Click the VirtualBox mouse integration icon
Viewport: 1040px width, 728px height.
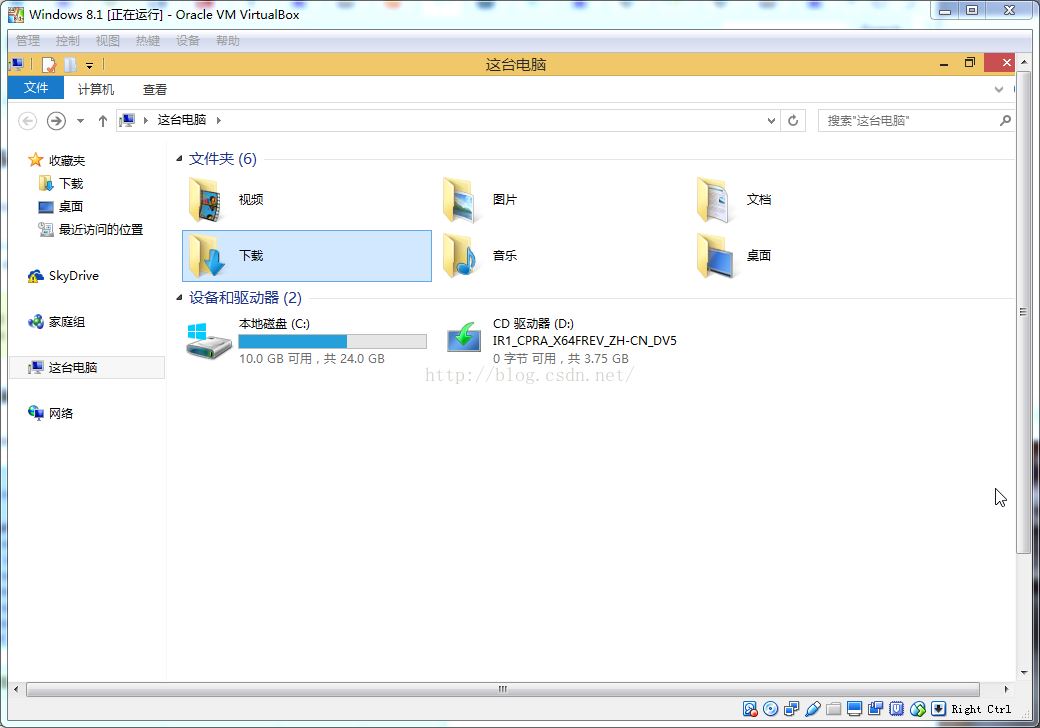click(917, 709)
